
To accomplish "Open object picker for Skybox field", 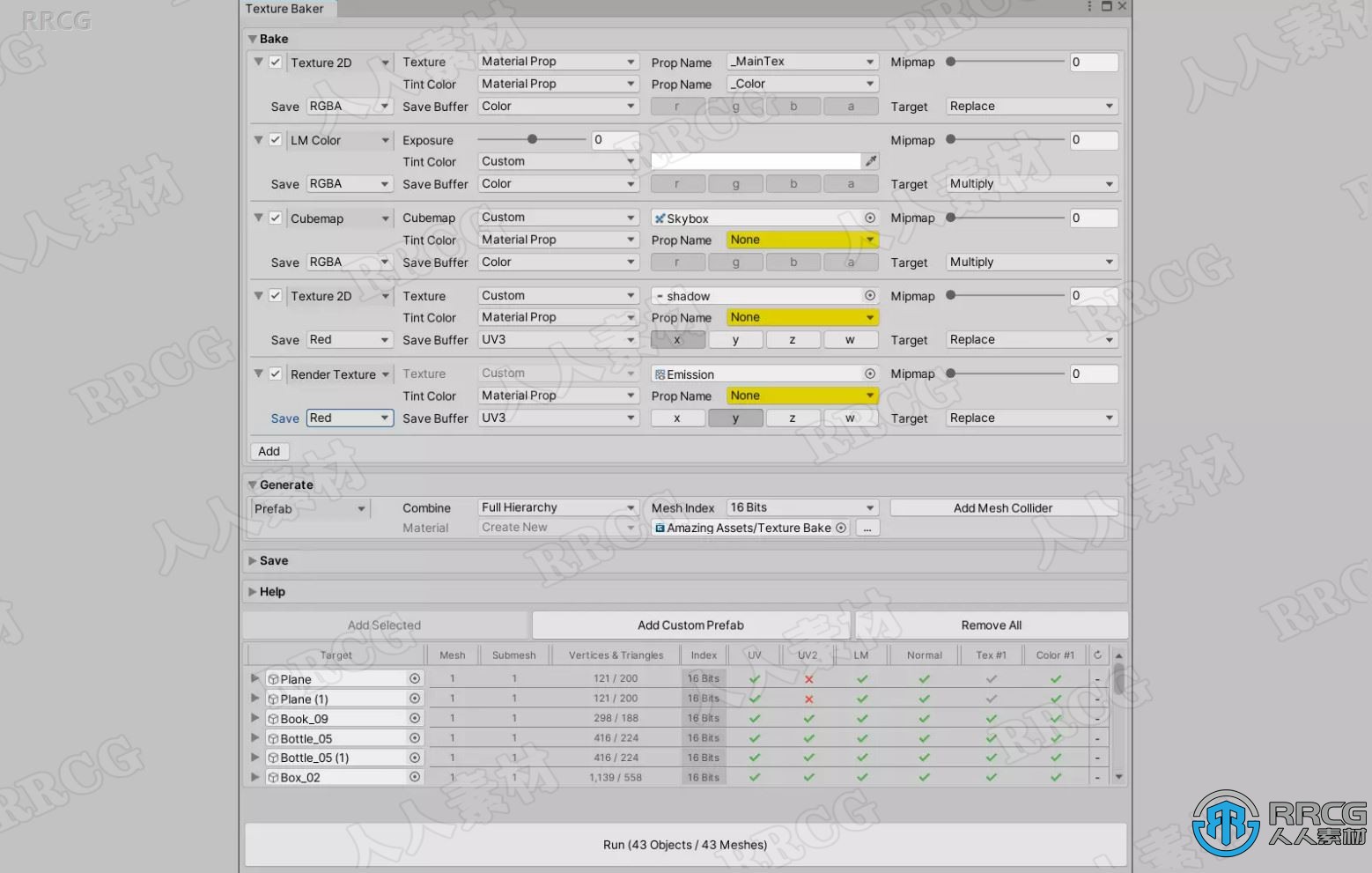I will (869, 218).
